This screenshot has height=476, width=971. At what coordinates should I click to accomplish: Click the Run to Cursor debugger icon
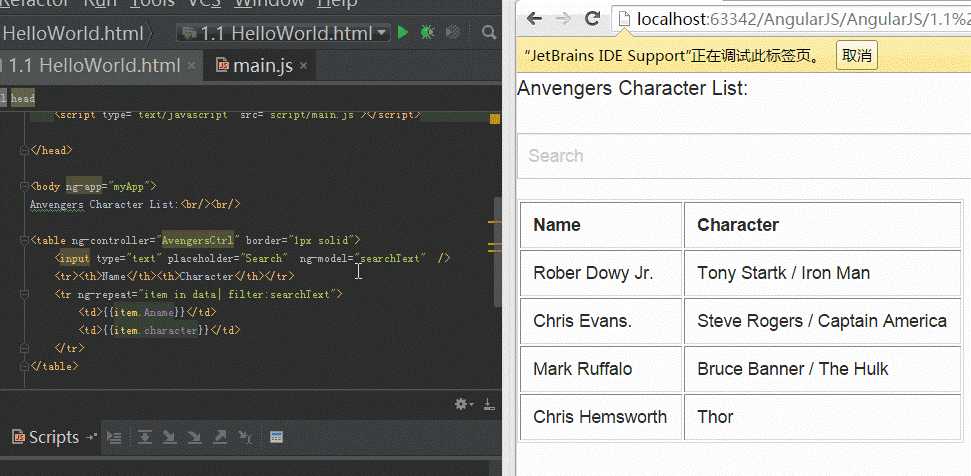coord(246,437)
